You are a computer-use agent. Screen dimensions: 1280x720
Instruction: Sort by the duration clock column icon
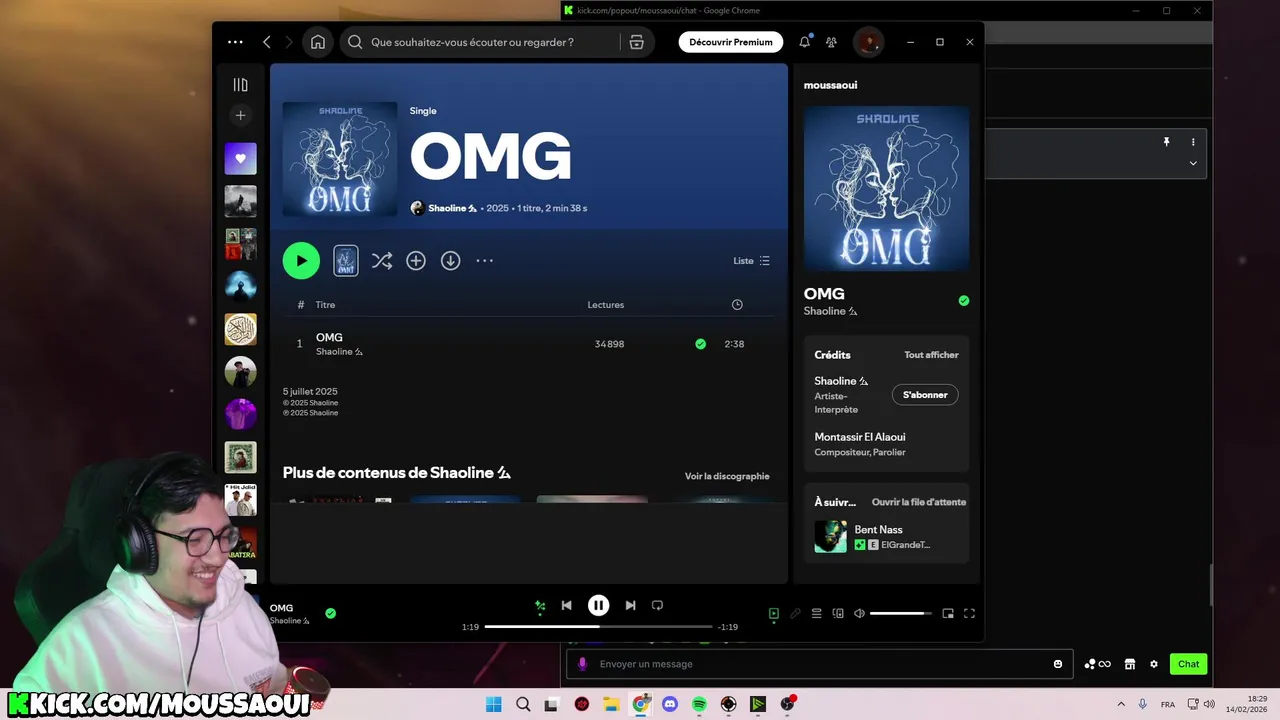click(737, 305)
